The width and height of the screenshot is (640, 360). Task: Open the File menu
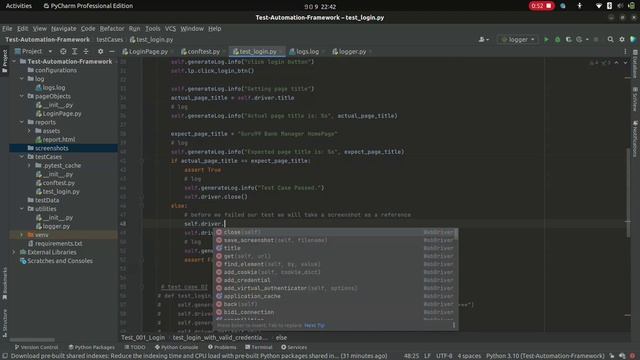[7, 29]
